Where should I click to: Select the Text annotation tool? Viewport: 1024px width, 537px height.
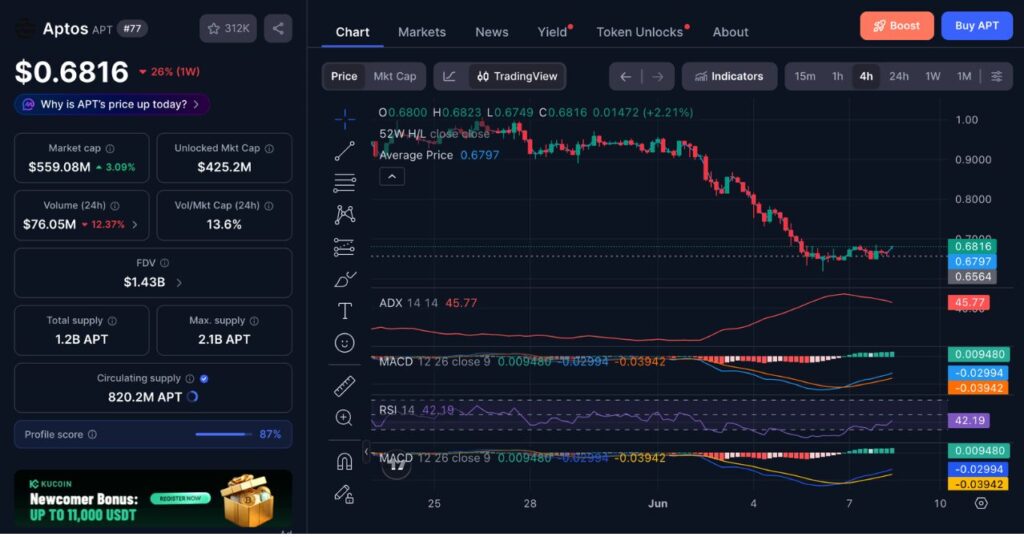345,311
